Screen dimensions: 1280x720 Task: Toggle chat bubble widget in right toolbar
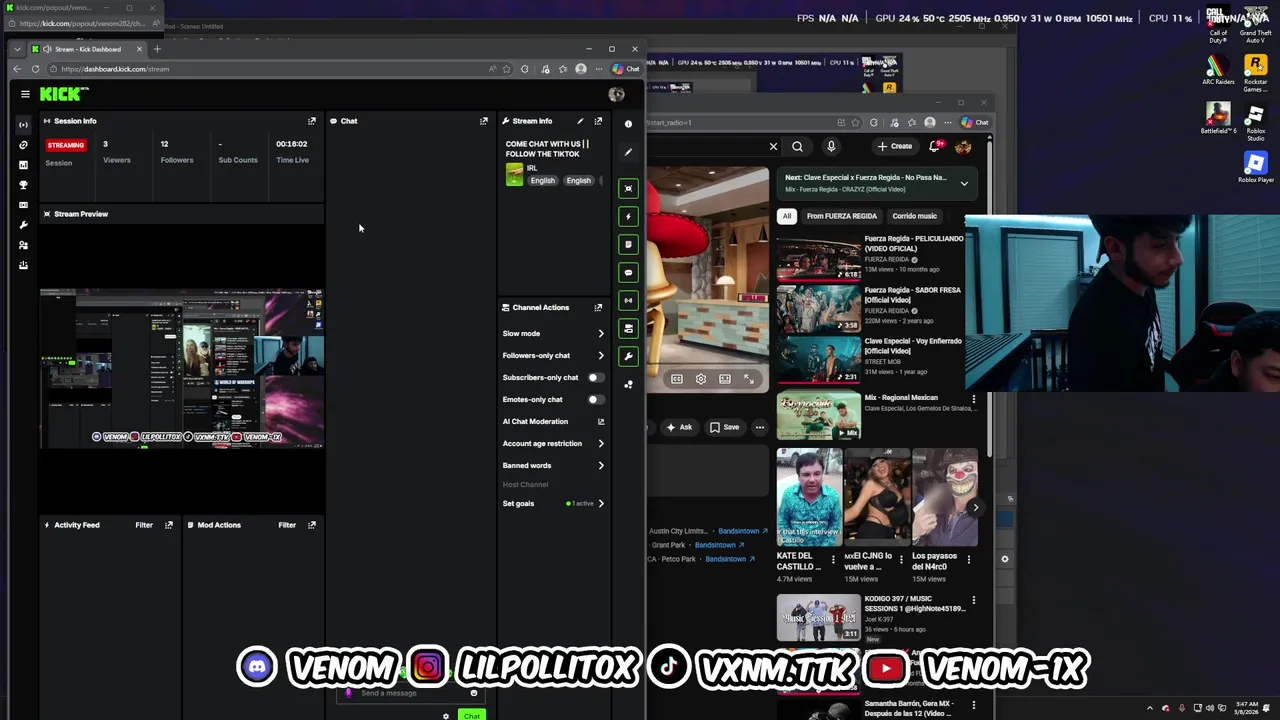click(628, 272)
